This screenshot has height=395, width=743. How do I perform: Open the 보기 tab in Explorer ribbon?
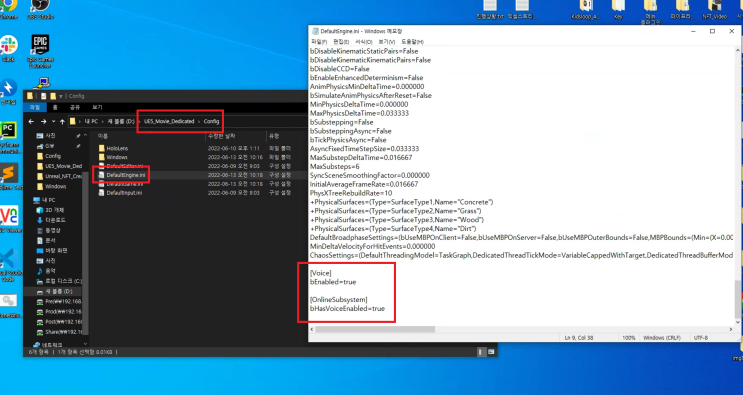pyautogui.click(x=97, y=108)
